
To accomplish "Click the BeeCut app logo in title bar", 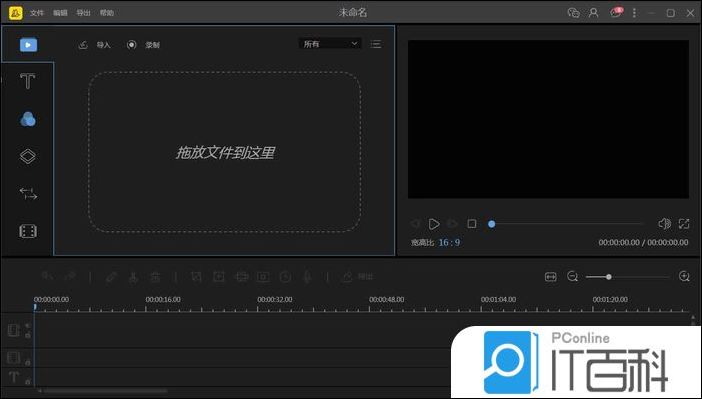I will [x=15, y=13].
